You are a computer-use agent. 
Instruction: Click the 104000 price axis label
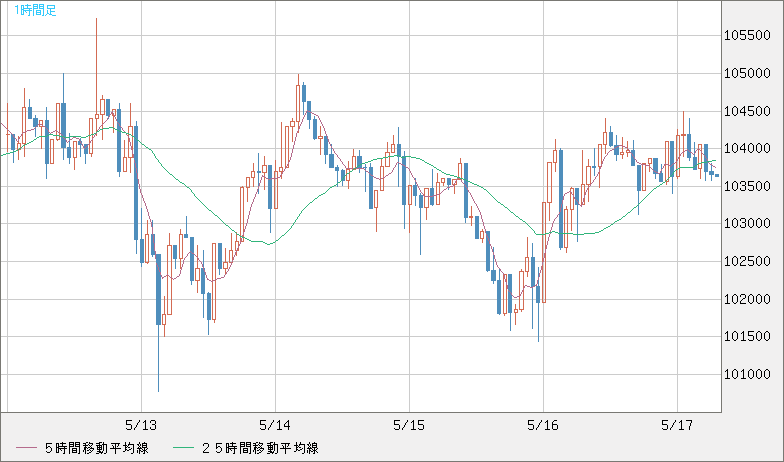[x=748, y=148]
